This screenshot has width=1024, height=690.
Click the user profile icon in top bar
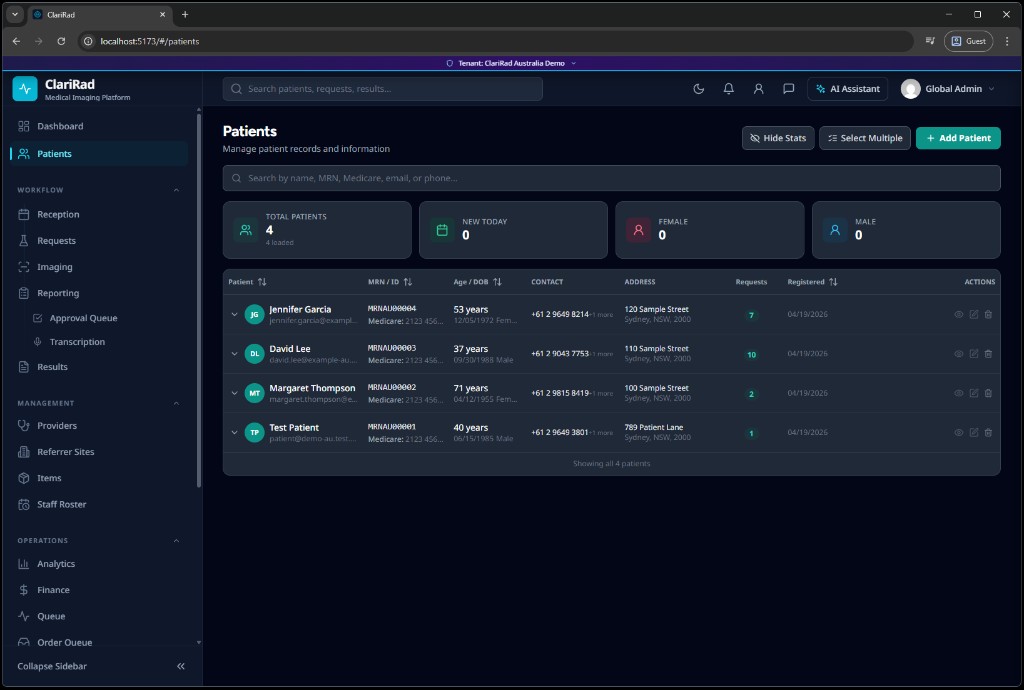coord(758,89)
